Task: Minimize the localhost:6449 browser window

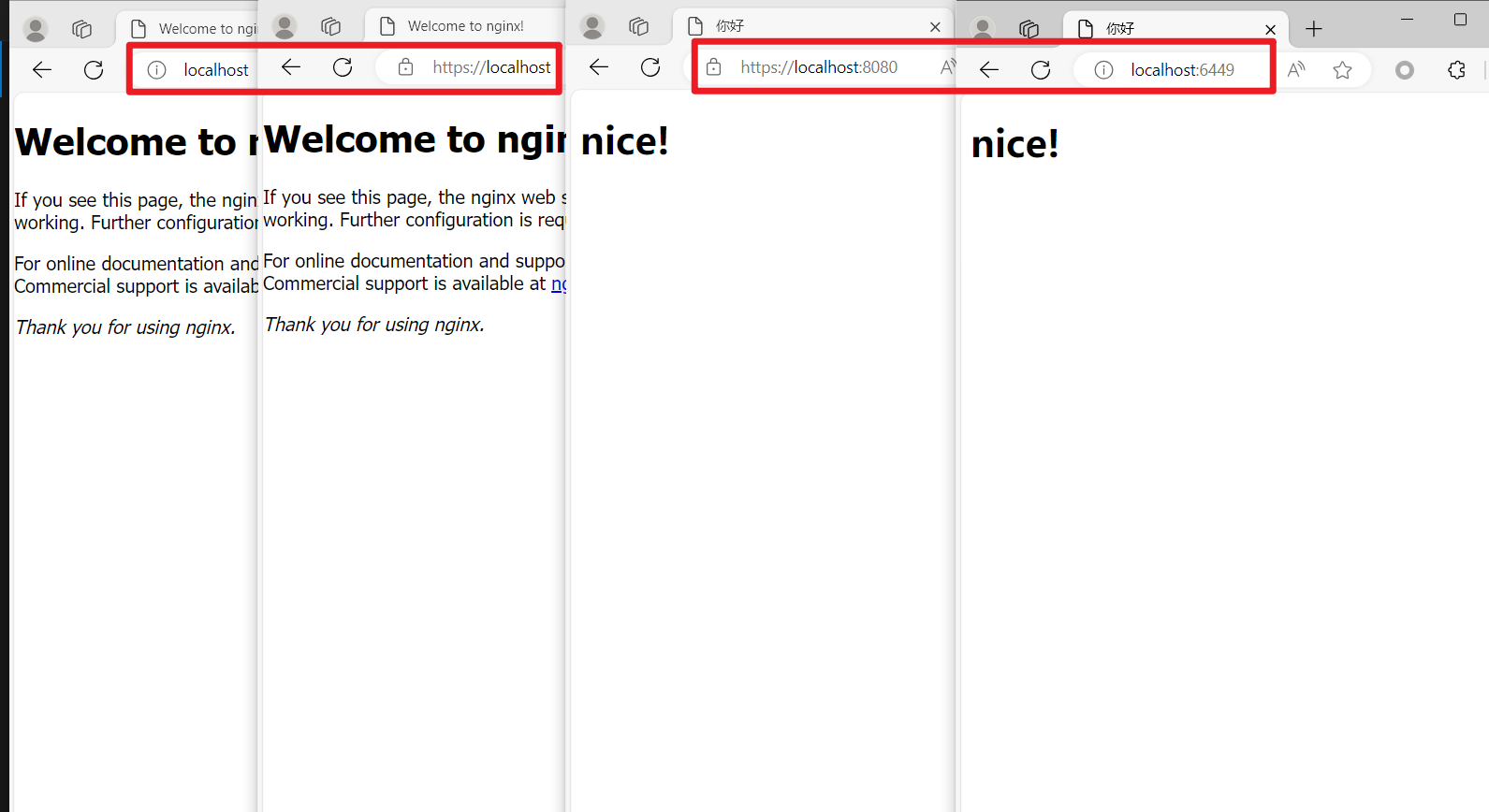Action: click(1407, 20)
